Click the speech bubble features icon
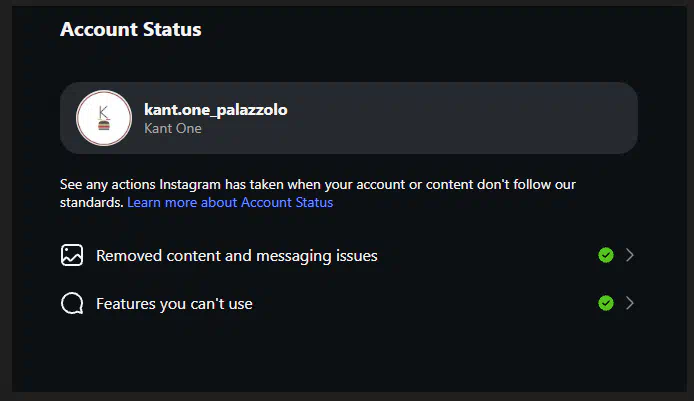Image resolution: width=694 pixels, height=401 pixels. pyautogui.click(x=71, y=303)
